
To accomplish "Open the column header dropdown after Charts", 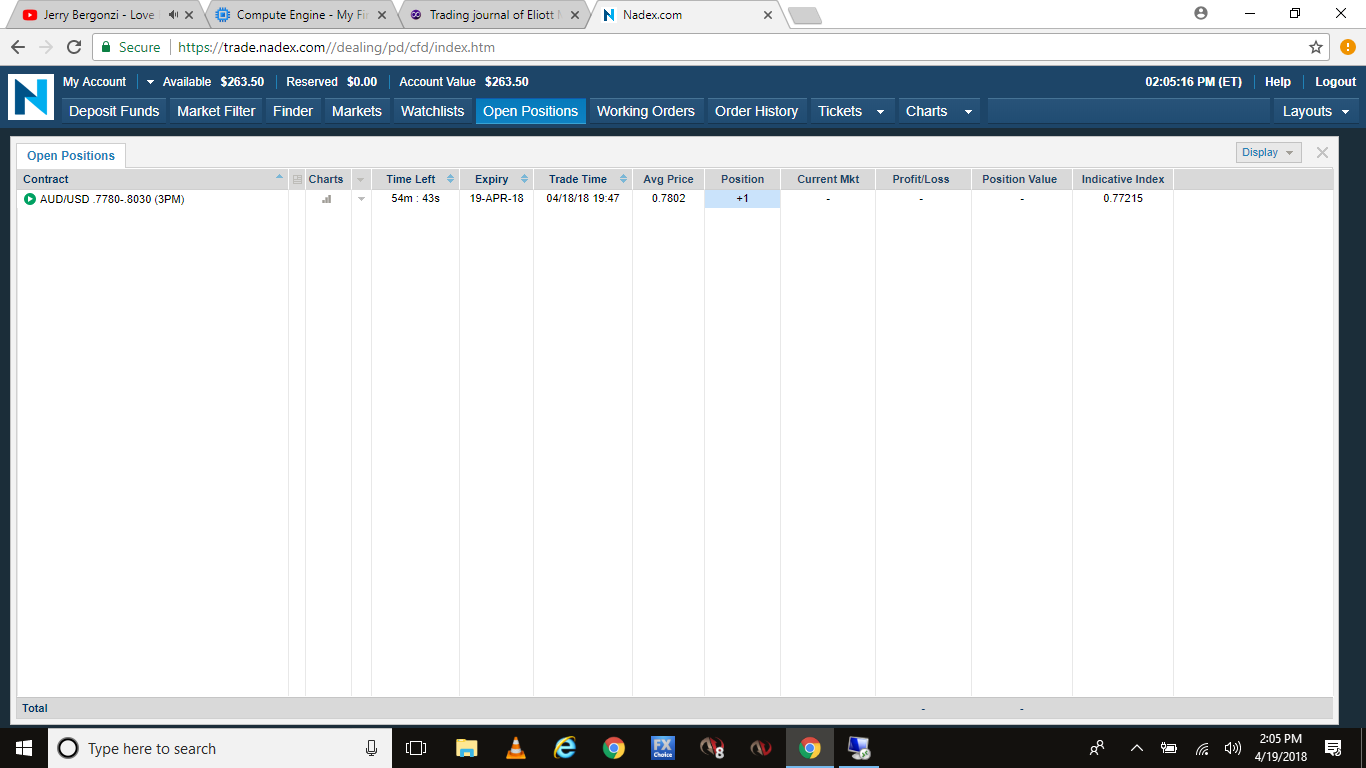I will tap(361, 180).
